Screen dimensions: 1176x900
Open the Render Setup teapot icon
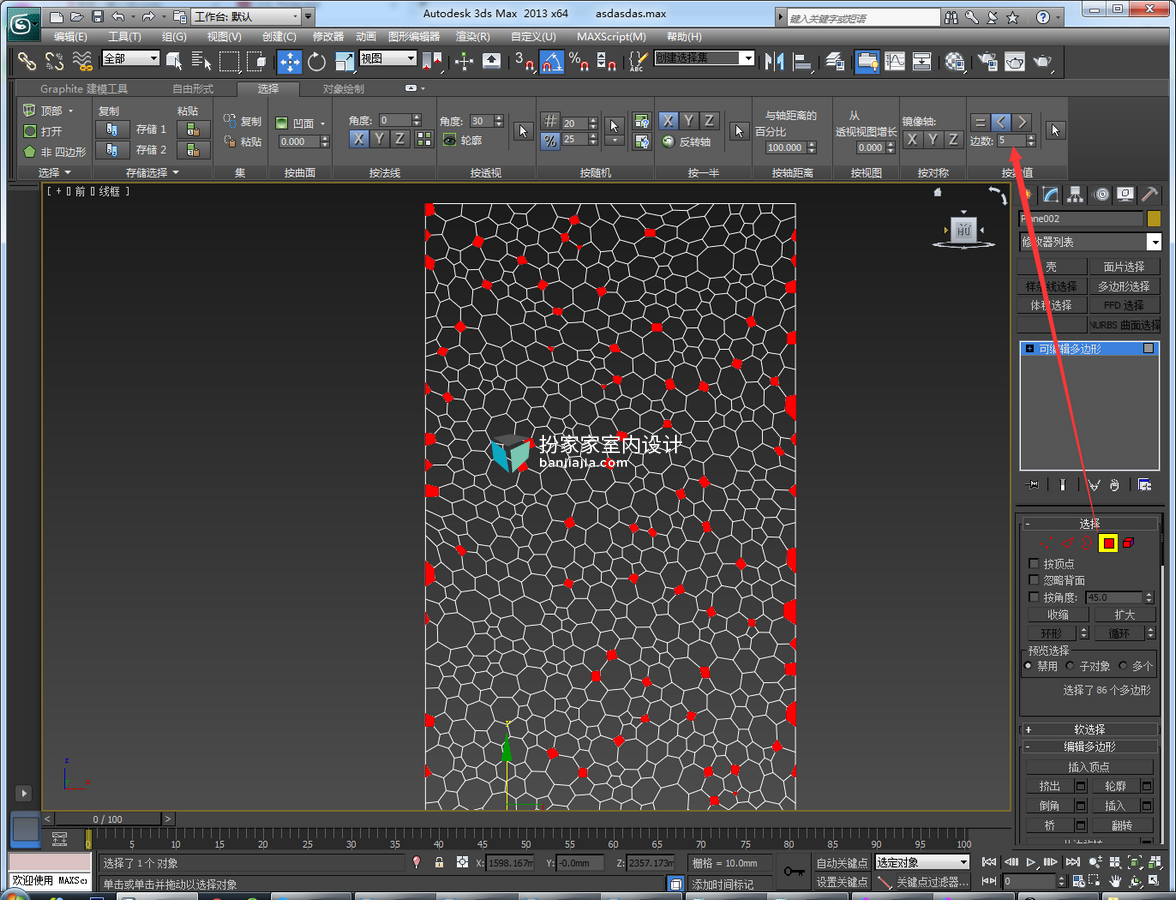[987, 62]
